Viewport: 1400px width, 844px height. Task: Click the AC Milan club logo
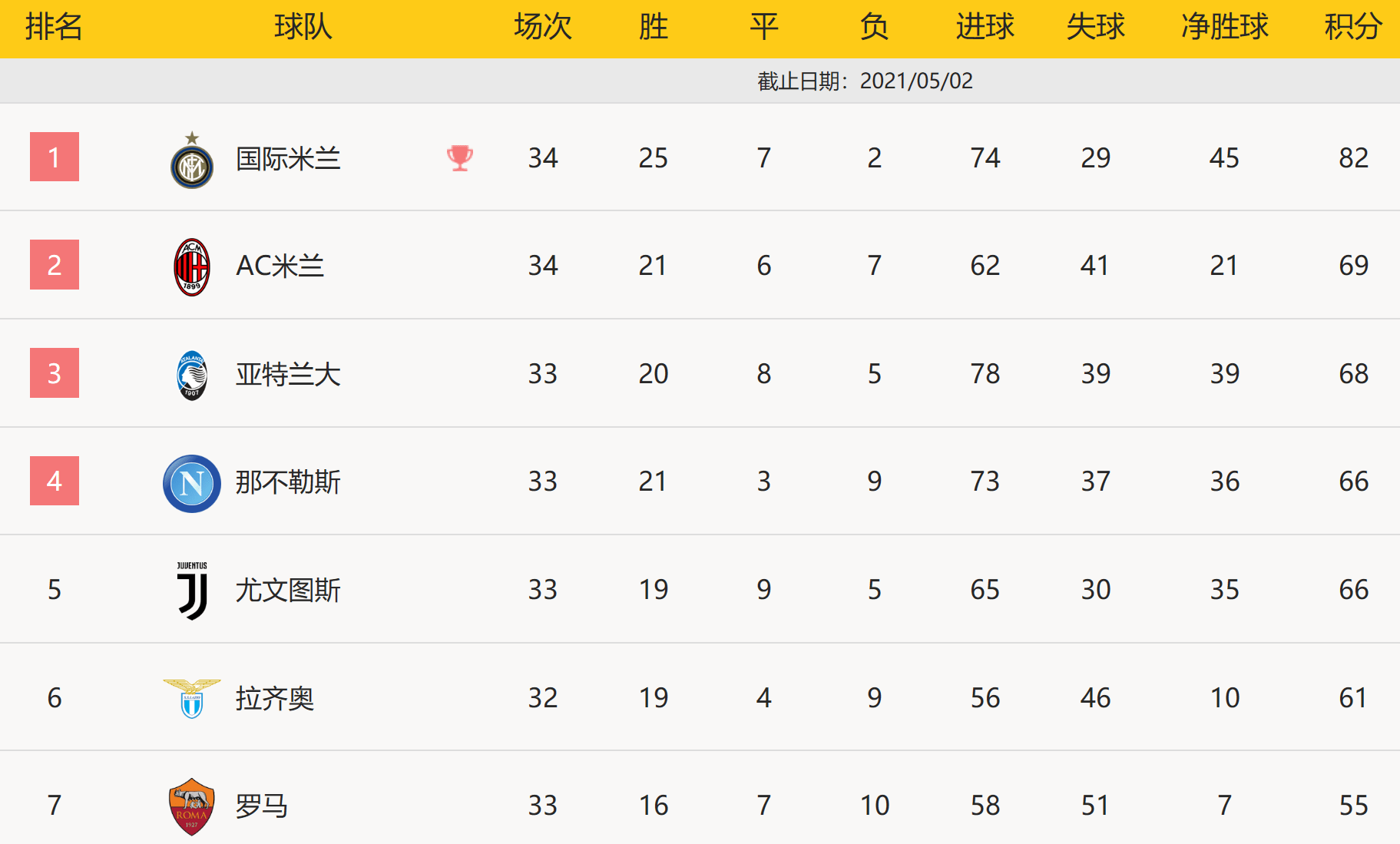[x=192, y=266]
